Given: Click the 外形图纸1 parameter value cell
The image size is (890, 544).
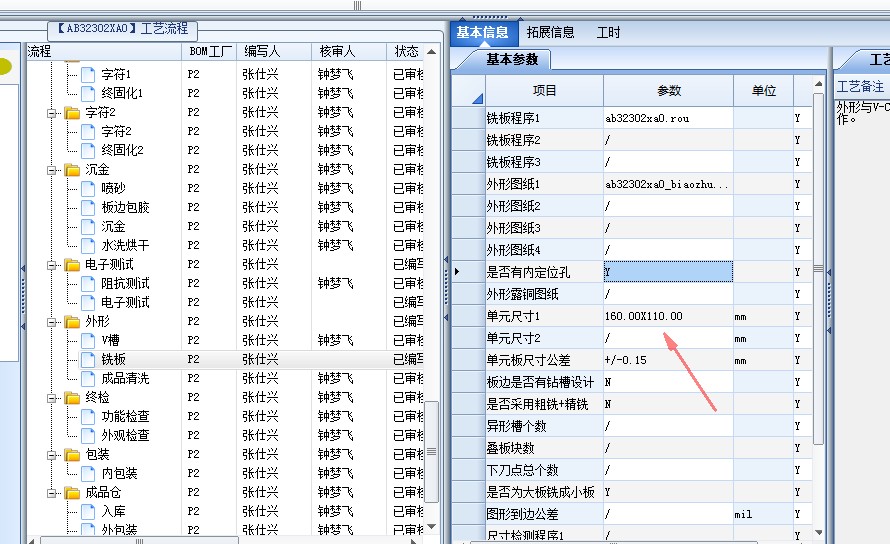Looking at the screenshot, I should coord(668,184).
